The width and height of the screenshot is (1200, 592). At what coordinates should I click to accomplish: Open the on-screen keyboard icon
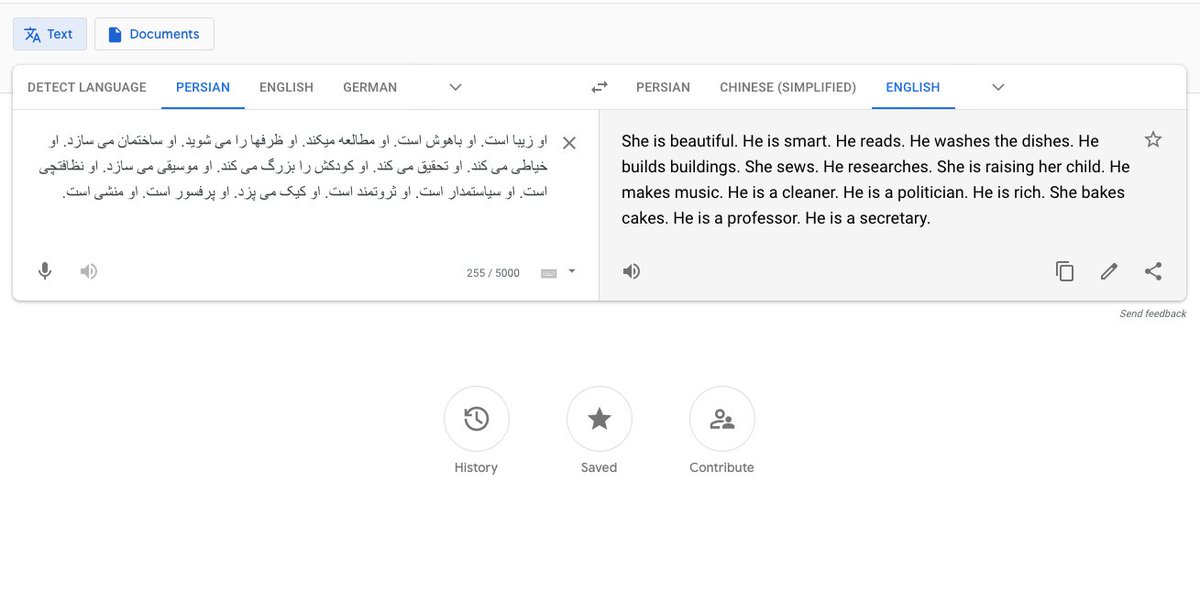click(x=548, y=273)
